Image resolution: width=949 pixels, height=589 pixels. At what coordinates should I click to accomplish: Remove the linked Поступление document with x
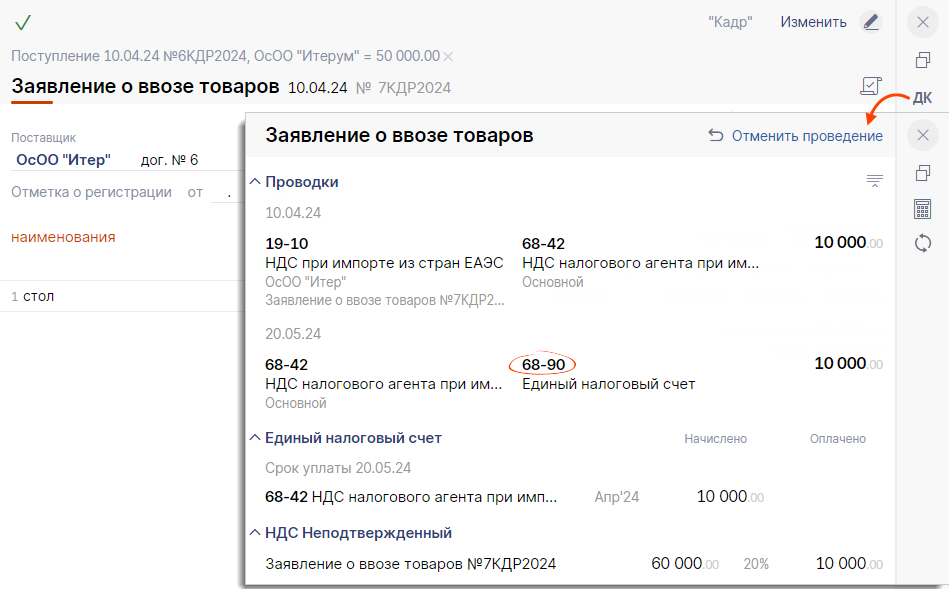coord(448,56)
